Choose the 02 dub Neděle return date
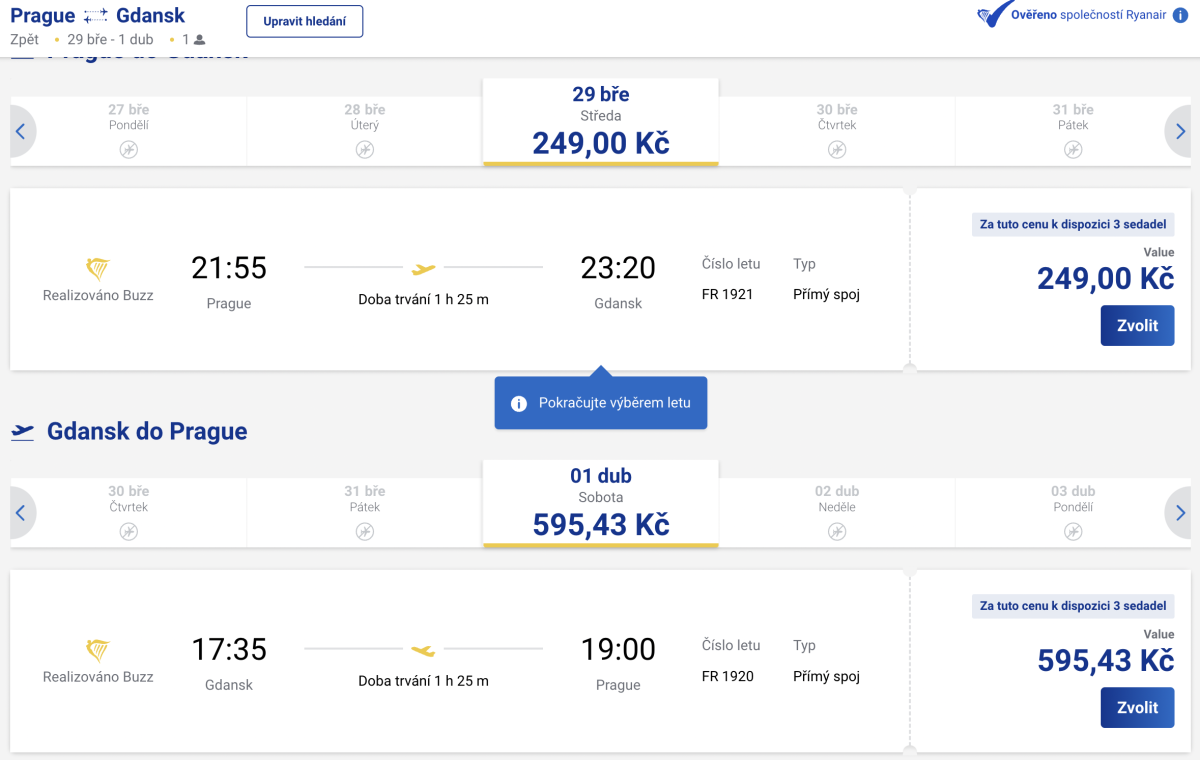 [837, 512]
